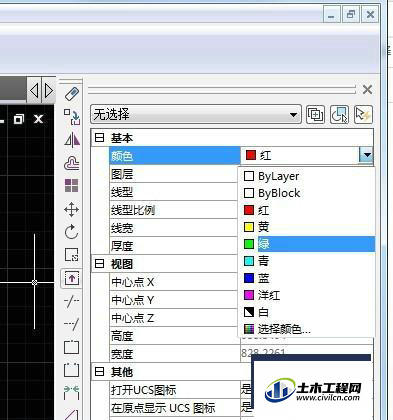This screenshot has height=420, width=393.
Task: Select the 宽度 property row
Action: [x=175, y=354]
